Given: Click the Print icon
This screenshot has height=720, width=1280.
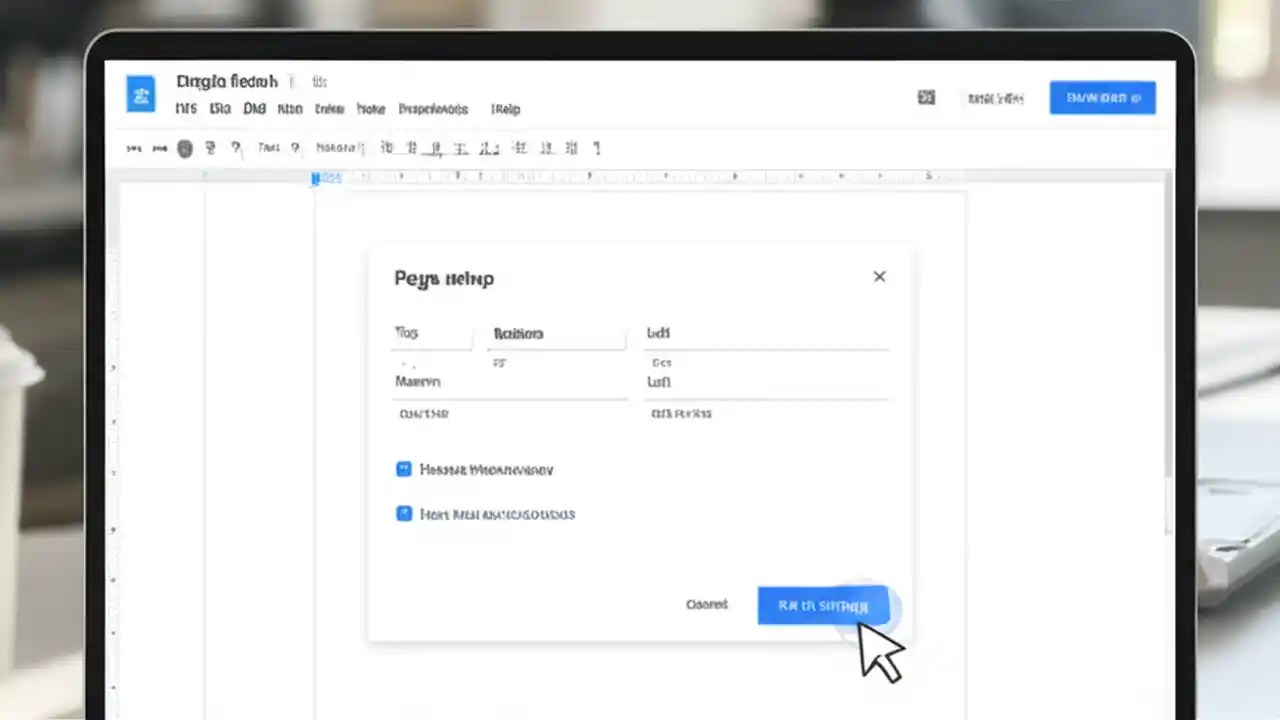Looking at the screenshot, I should [185, 148].
